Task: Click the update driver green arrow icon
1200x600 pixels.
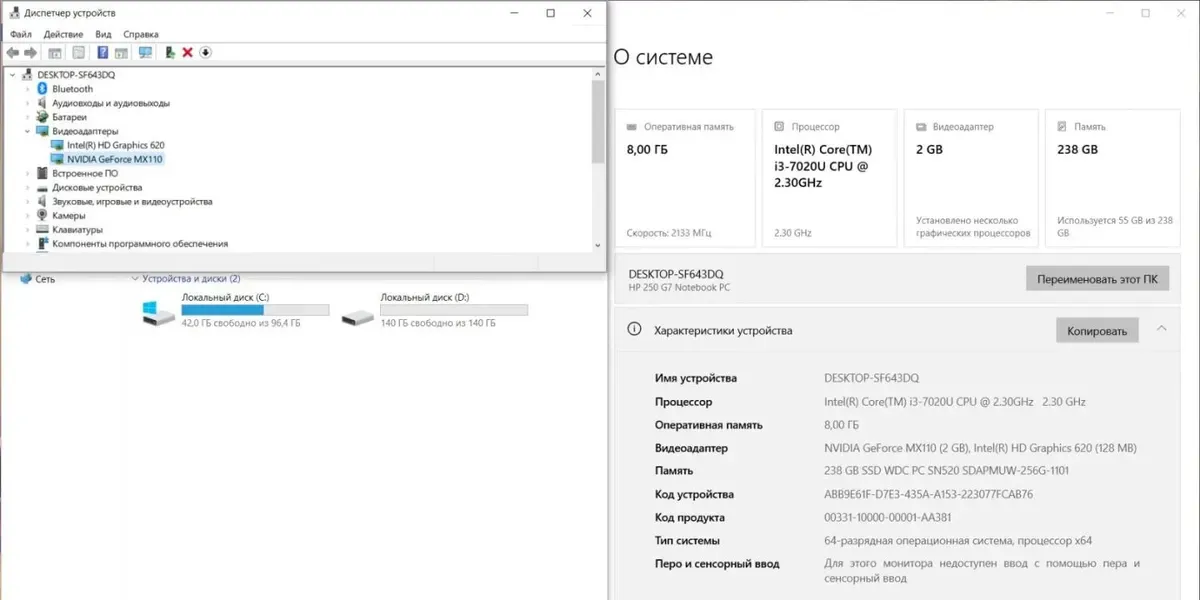Action: [x=170, y=52]
